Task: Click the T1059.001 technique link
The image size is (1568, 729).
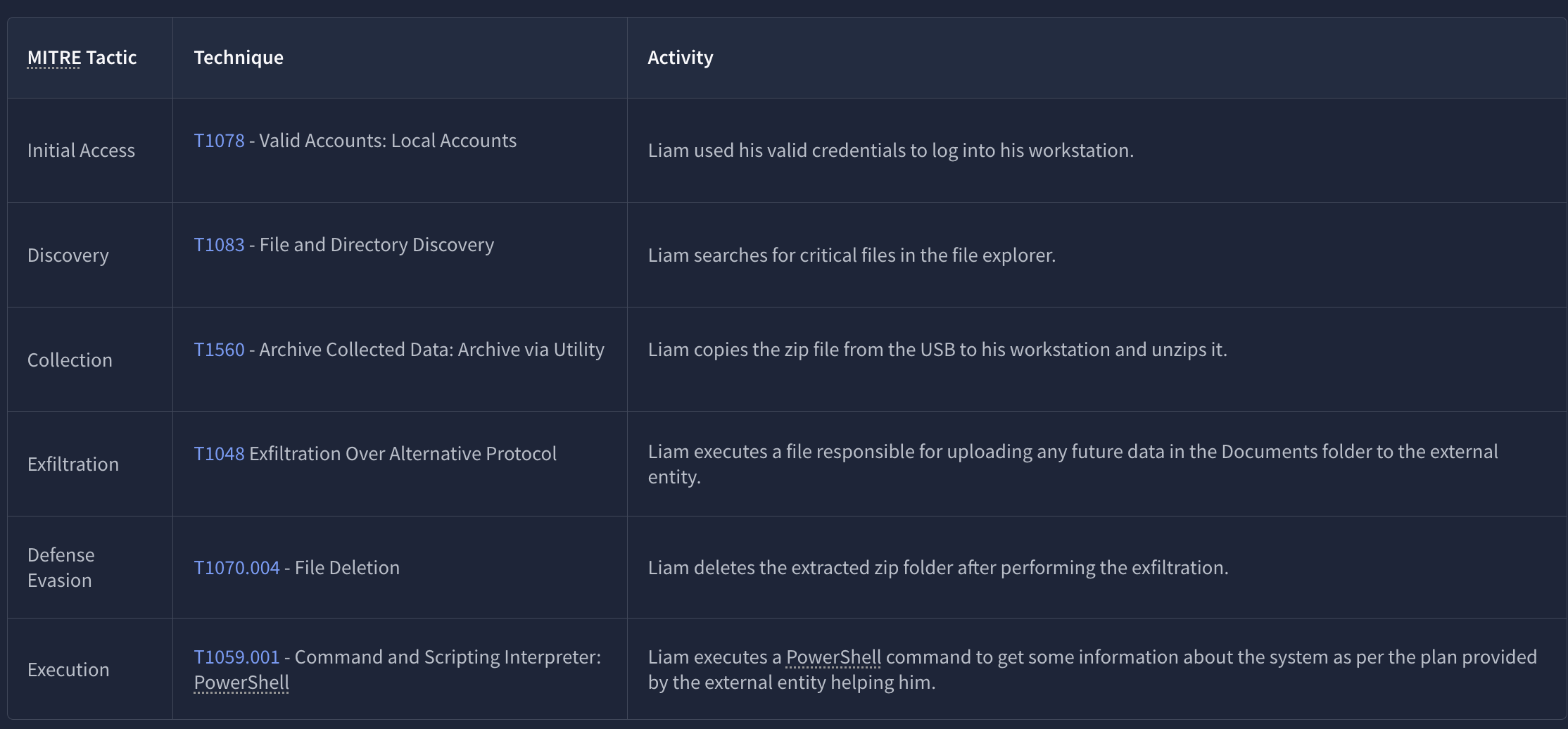Action: [x=236, y=657]
